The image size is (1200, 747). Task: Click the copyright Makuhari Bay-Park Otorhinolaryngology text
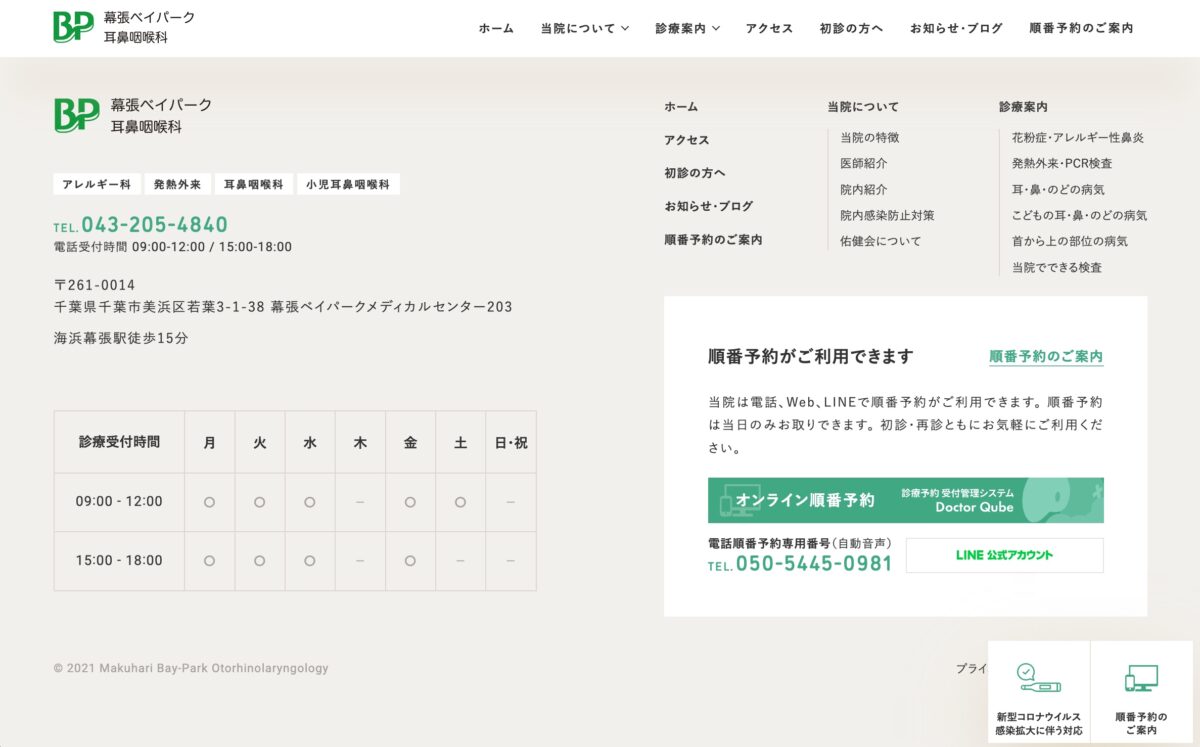(191, 668)
